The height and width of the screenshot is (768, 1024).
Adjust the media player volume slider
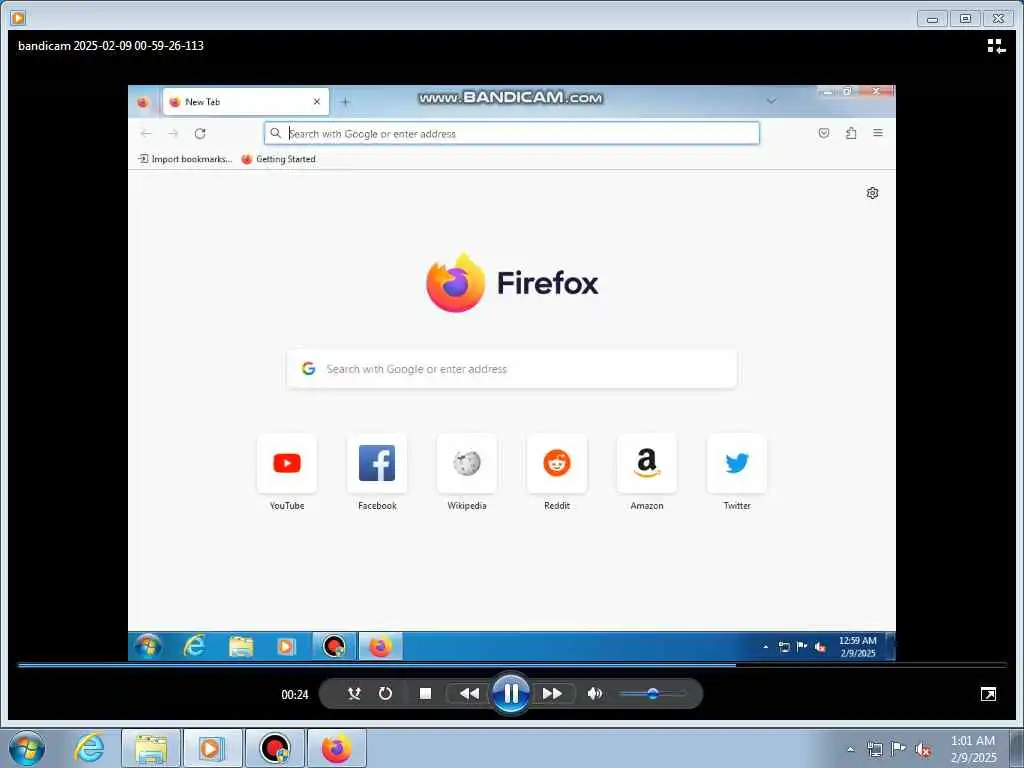[652, 694]
